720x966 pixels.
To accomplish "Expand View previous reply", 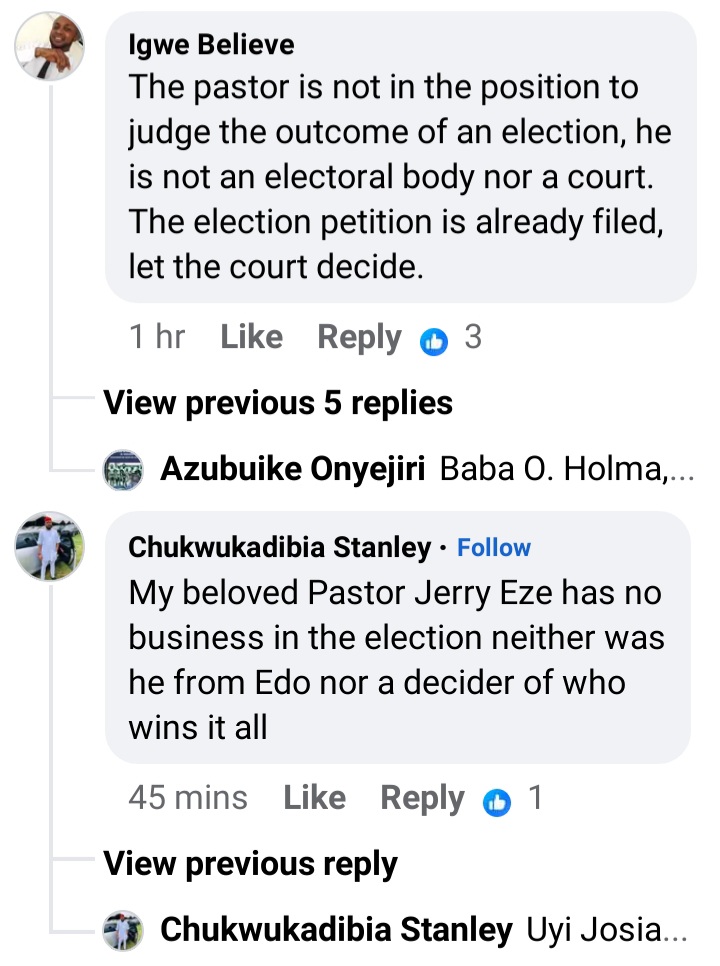I will click(250, 864).
